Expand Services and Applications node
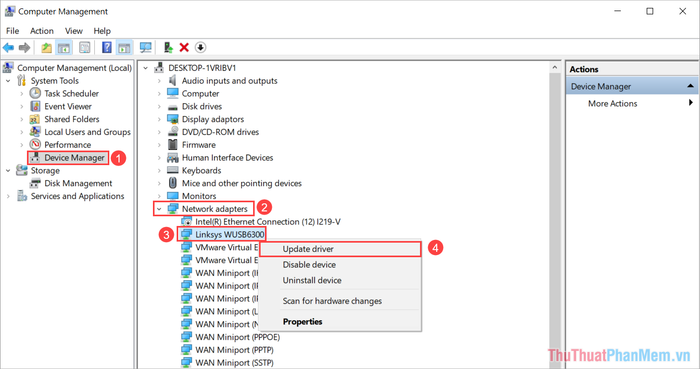700x369 pixels. 8,196
